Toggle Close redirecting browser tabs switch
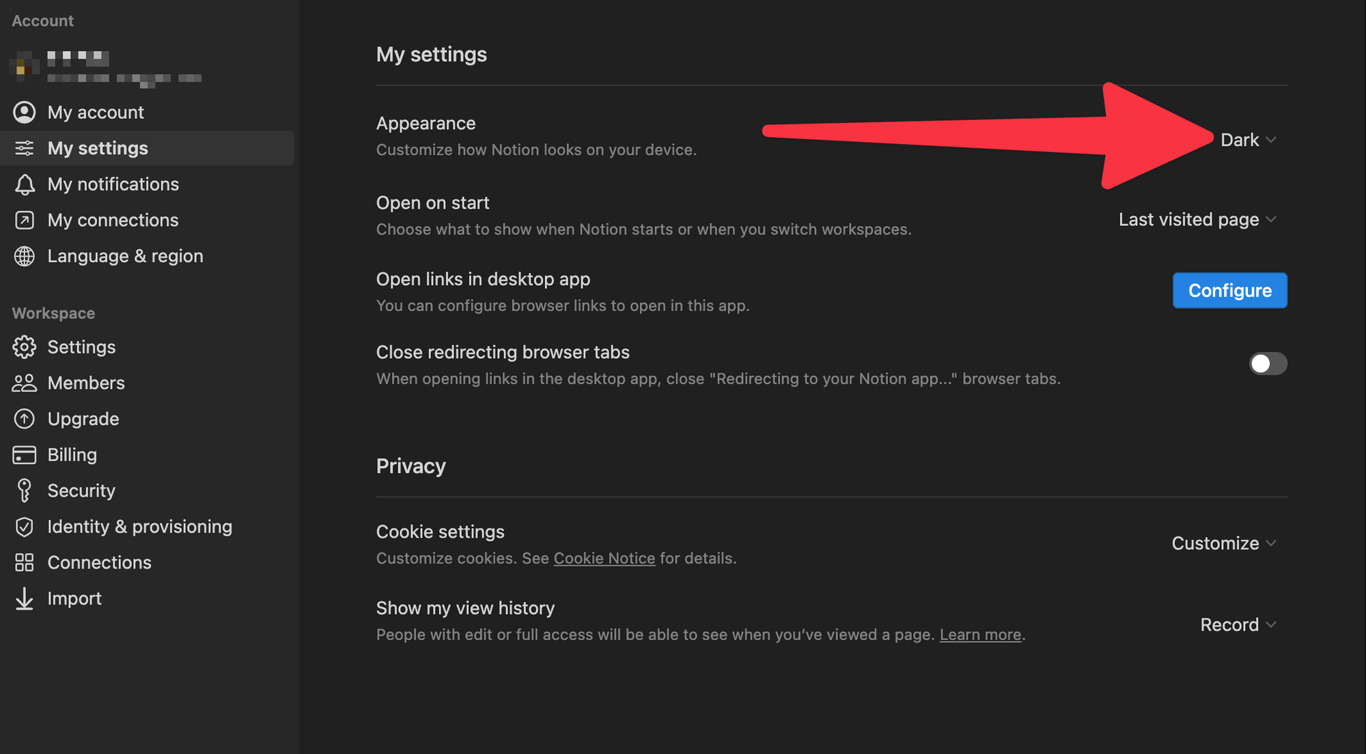 [1267, 364]
